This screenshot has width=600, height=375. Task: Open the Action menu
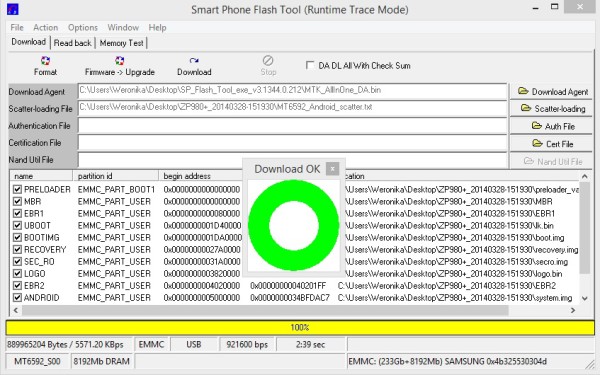click(x=46, y=28)
